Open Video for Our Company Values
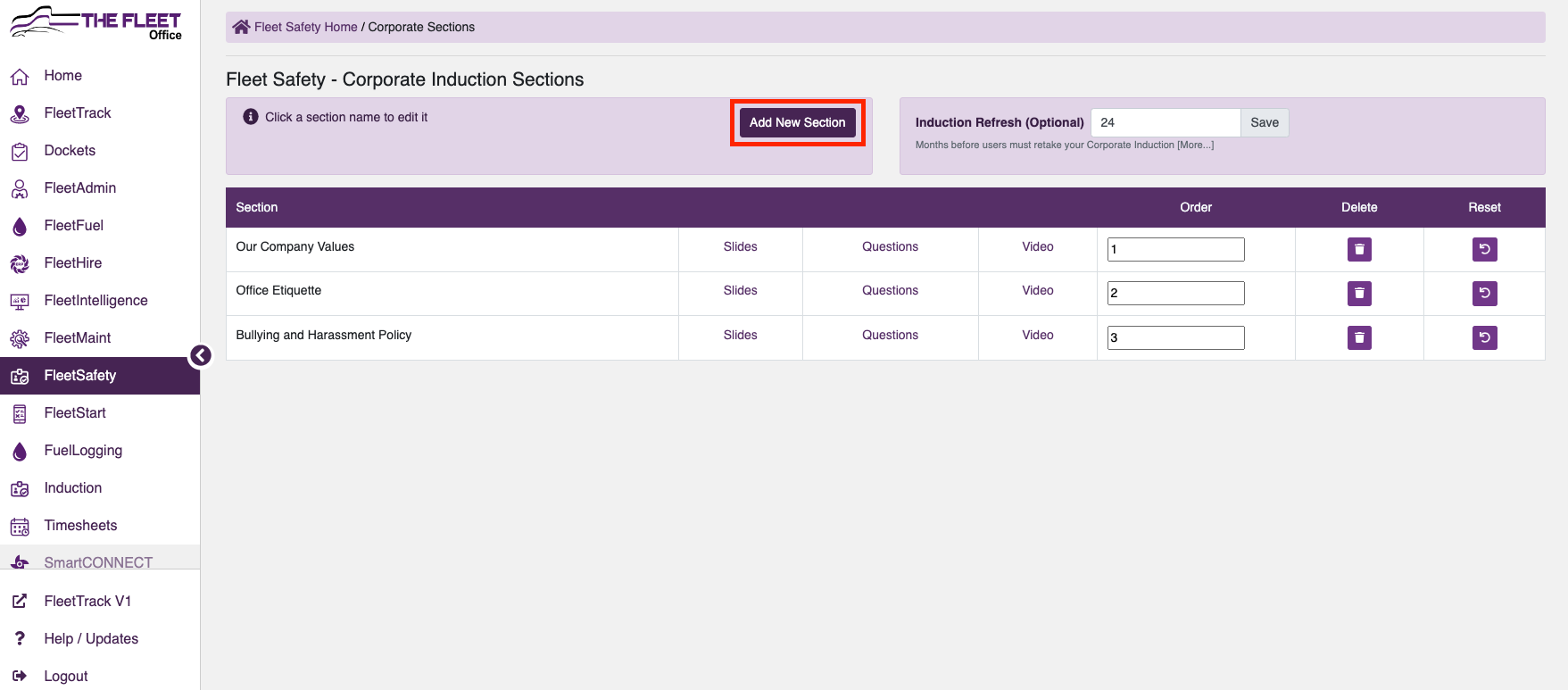Screen dimensions: 1568x690 pos(1038,246)
